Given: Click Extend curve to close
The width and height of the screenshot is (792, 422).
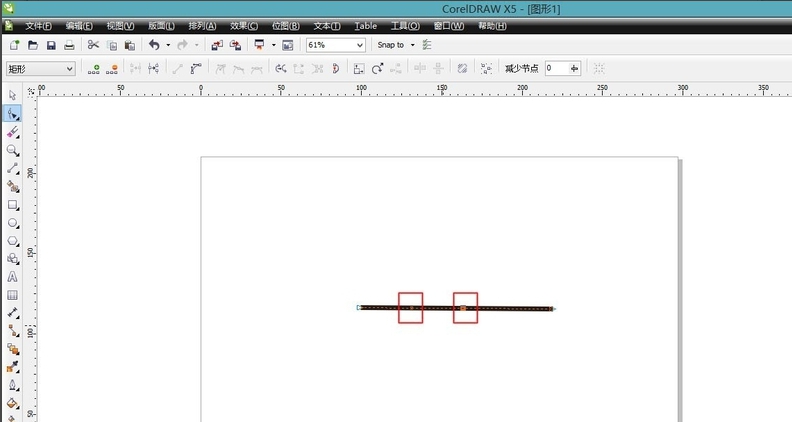Looking at the screenshot, I should pos(299,69).
